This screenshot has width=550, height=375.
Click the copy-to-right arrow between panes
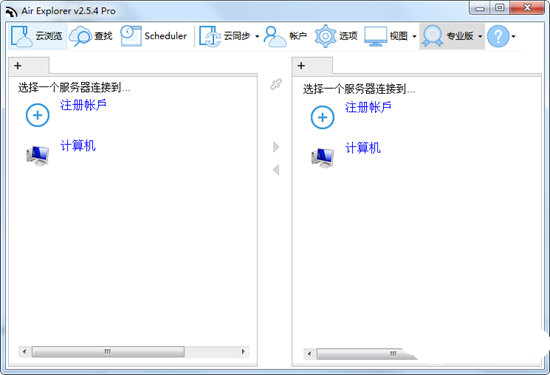(x=276, y=147)
